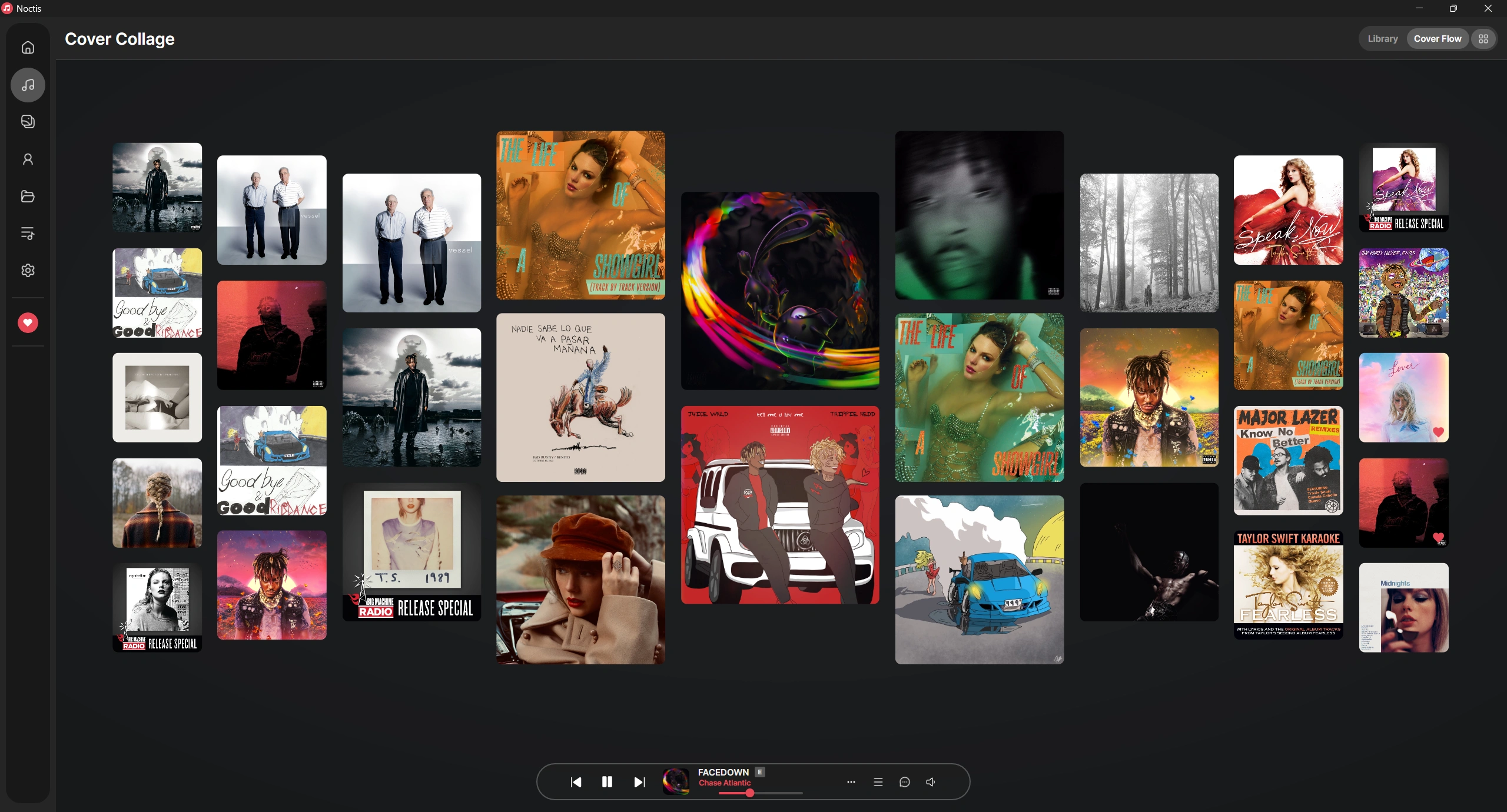Skip to previous track
The width and height of the screenshot is (1507, 812).
pos(576,782)
